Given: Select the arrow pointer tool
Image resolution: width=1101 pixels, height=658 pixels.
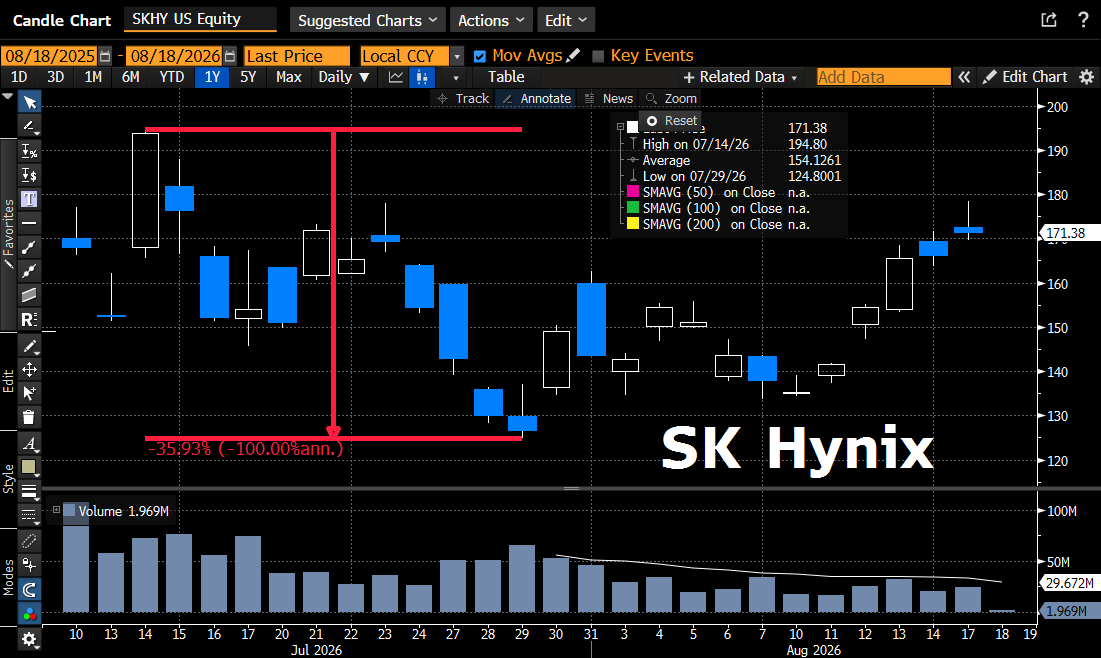Looking at the screenshot, I should (x=29, y=103).
